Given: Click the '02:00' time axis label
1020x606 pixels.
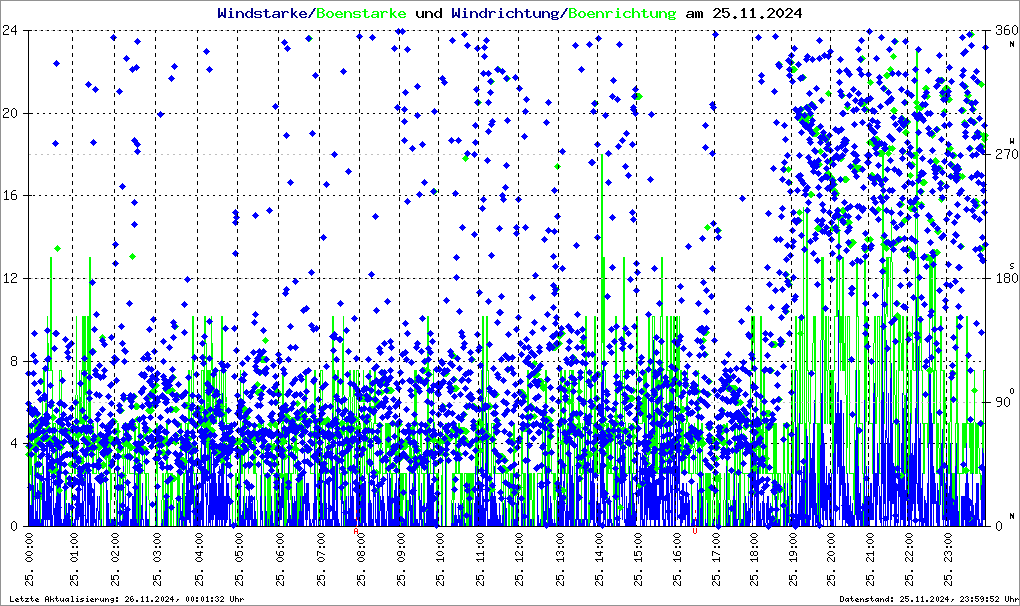Looking at the screenshot, I should click(114, 547).
